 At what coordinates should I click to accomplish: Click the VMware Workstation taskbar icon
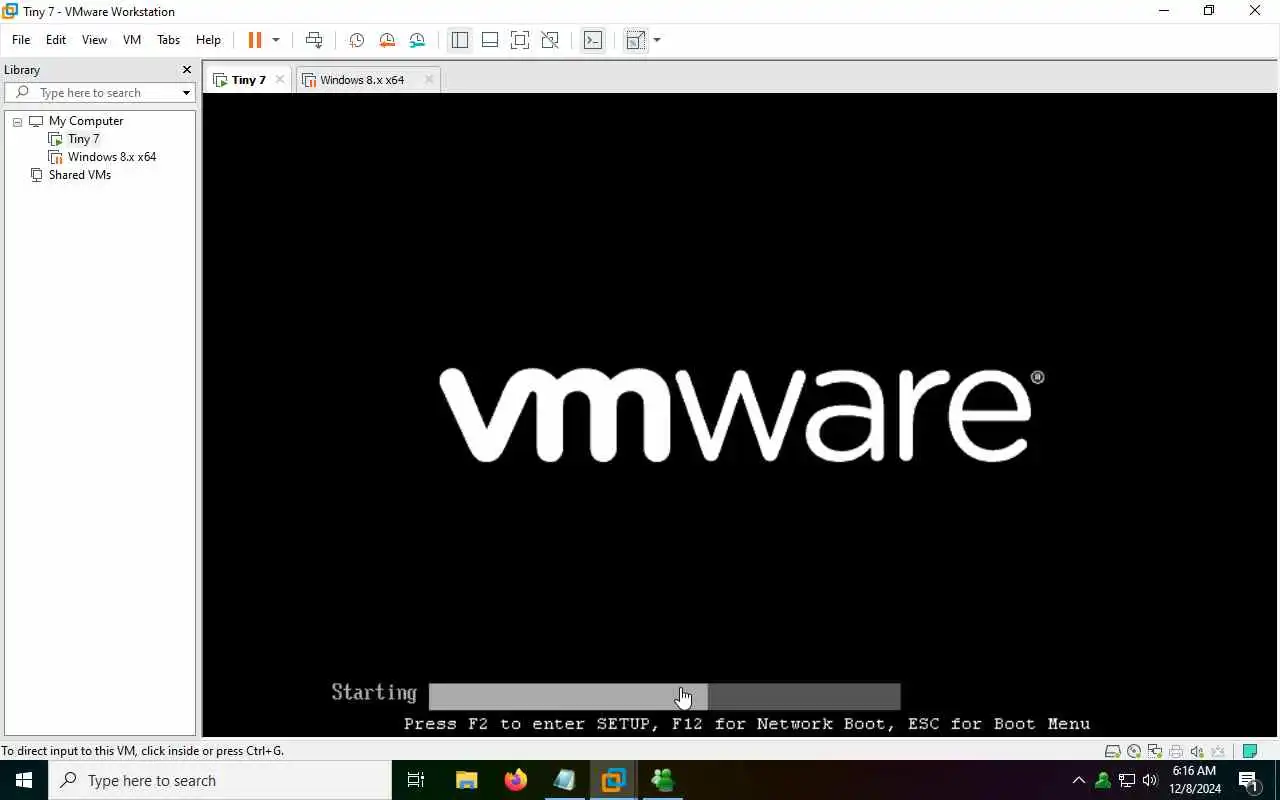[x=613, y=780]
